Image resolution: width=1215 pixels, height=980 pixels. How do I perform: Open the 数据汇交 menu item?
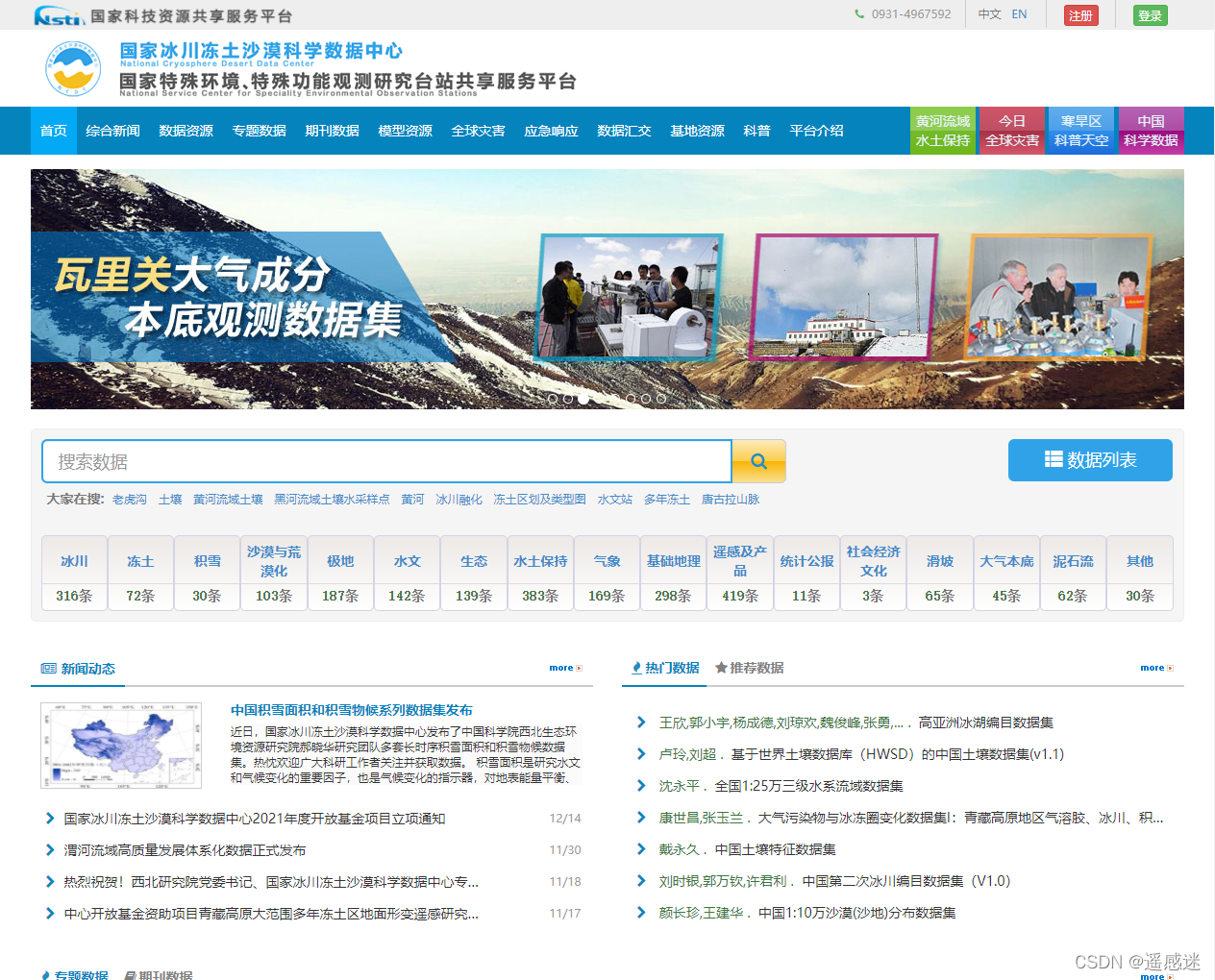tap(624, 131)
